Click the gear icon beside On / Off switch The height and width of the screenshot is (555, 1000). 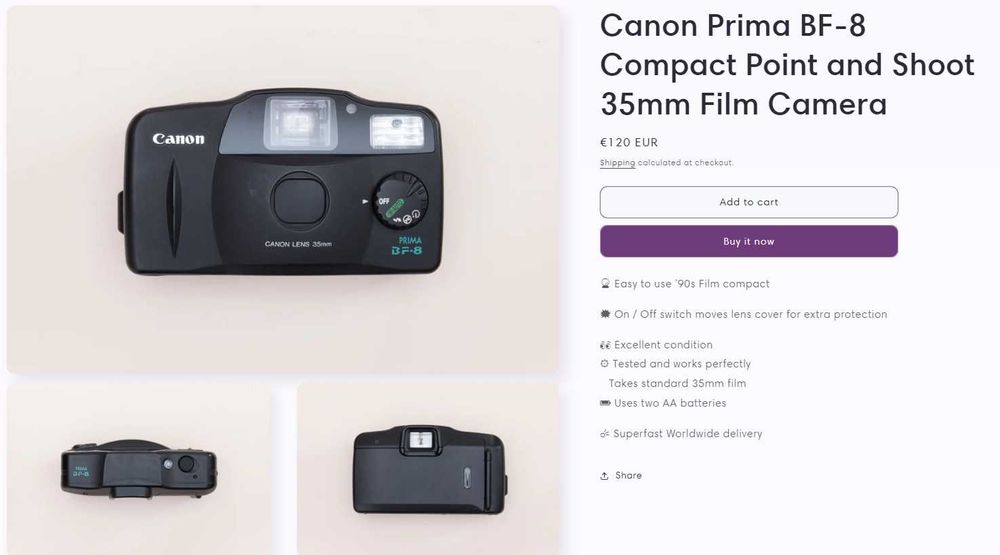click(605, 314)
